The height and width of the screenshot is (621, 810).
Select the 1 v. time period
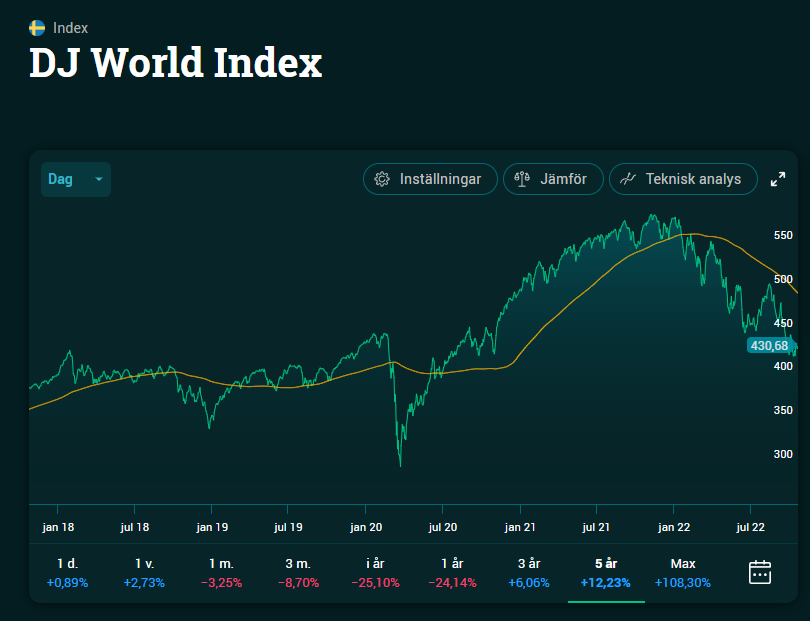144,573
